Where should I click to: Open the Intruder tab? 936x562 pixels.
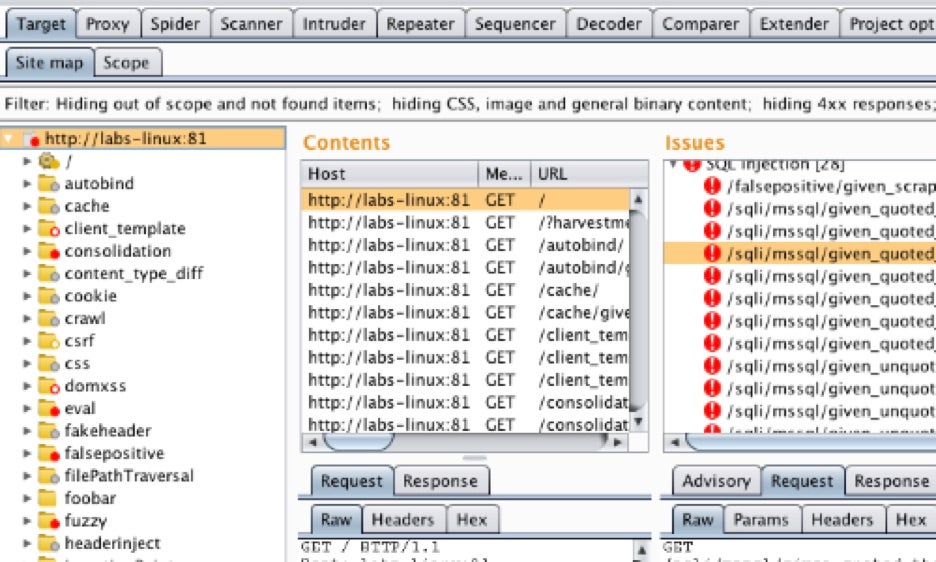[x=334, y=23]
